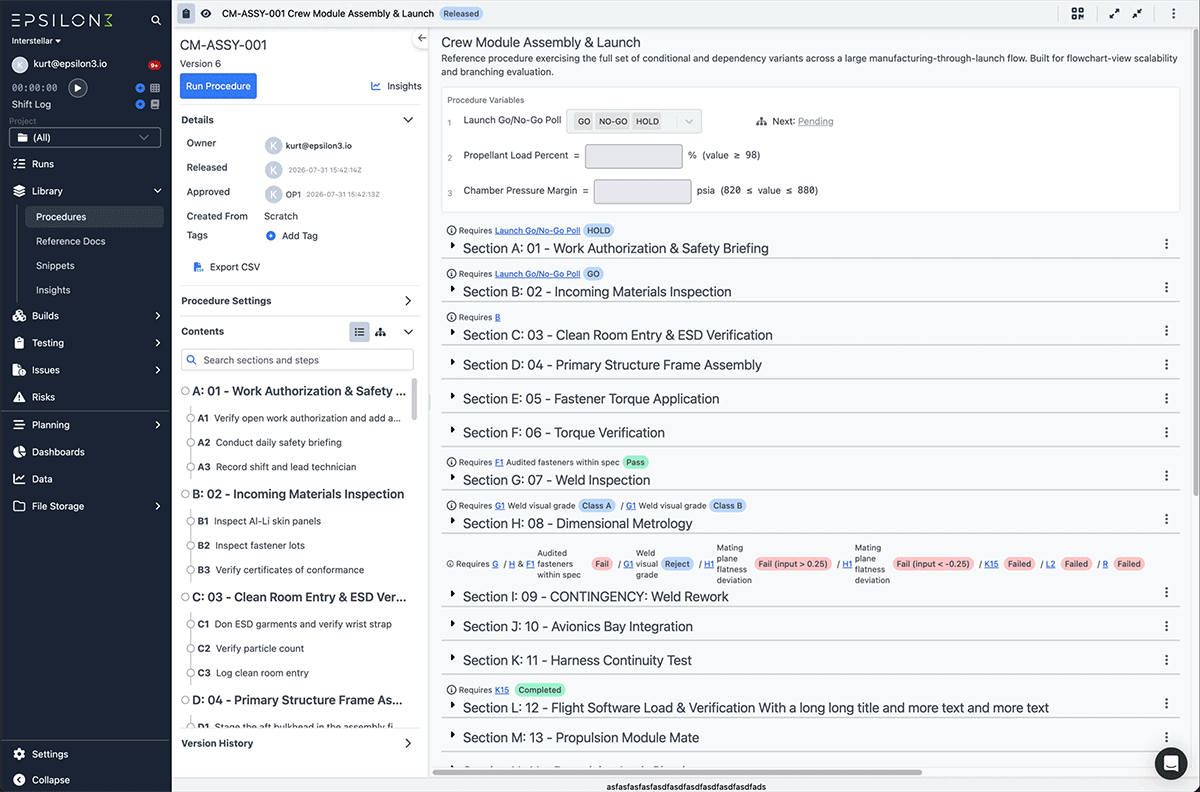
Task: Open the chat bubble widget
Action: [1170, 763]
